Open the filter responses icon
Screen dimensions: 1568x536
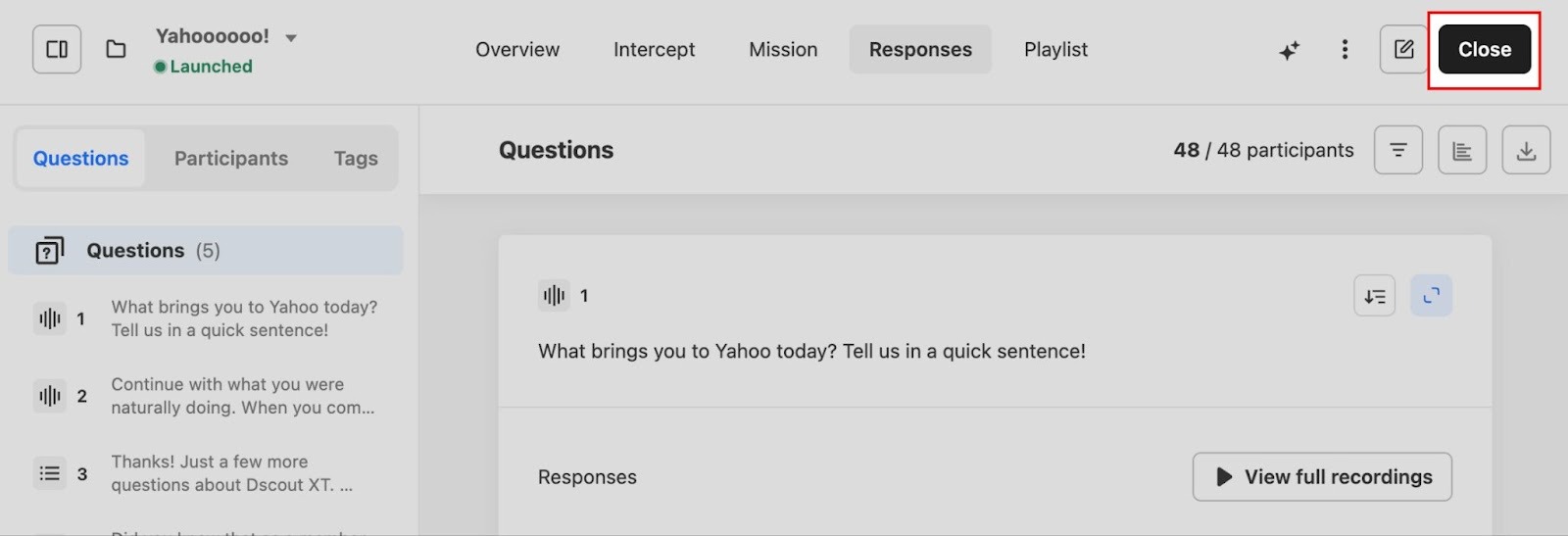tap(1397, 150)
